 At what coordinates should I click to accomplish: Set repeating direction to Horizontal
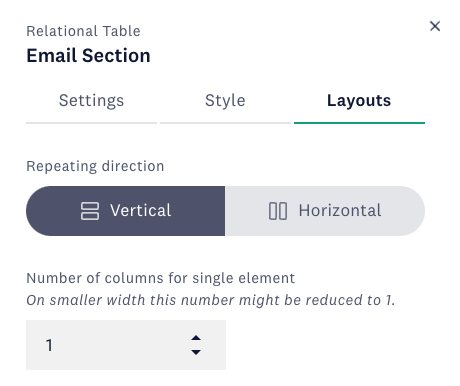(325, 211)
